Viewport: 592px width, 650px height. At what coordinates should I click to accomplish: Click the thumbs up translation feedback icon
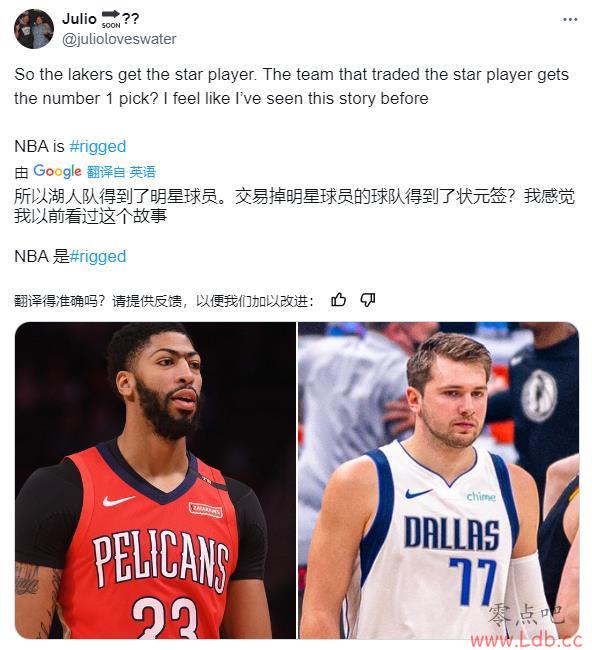coord(339,300)
